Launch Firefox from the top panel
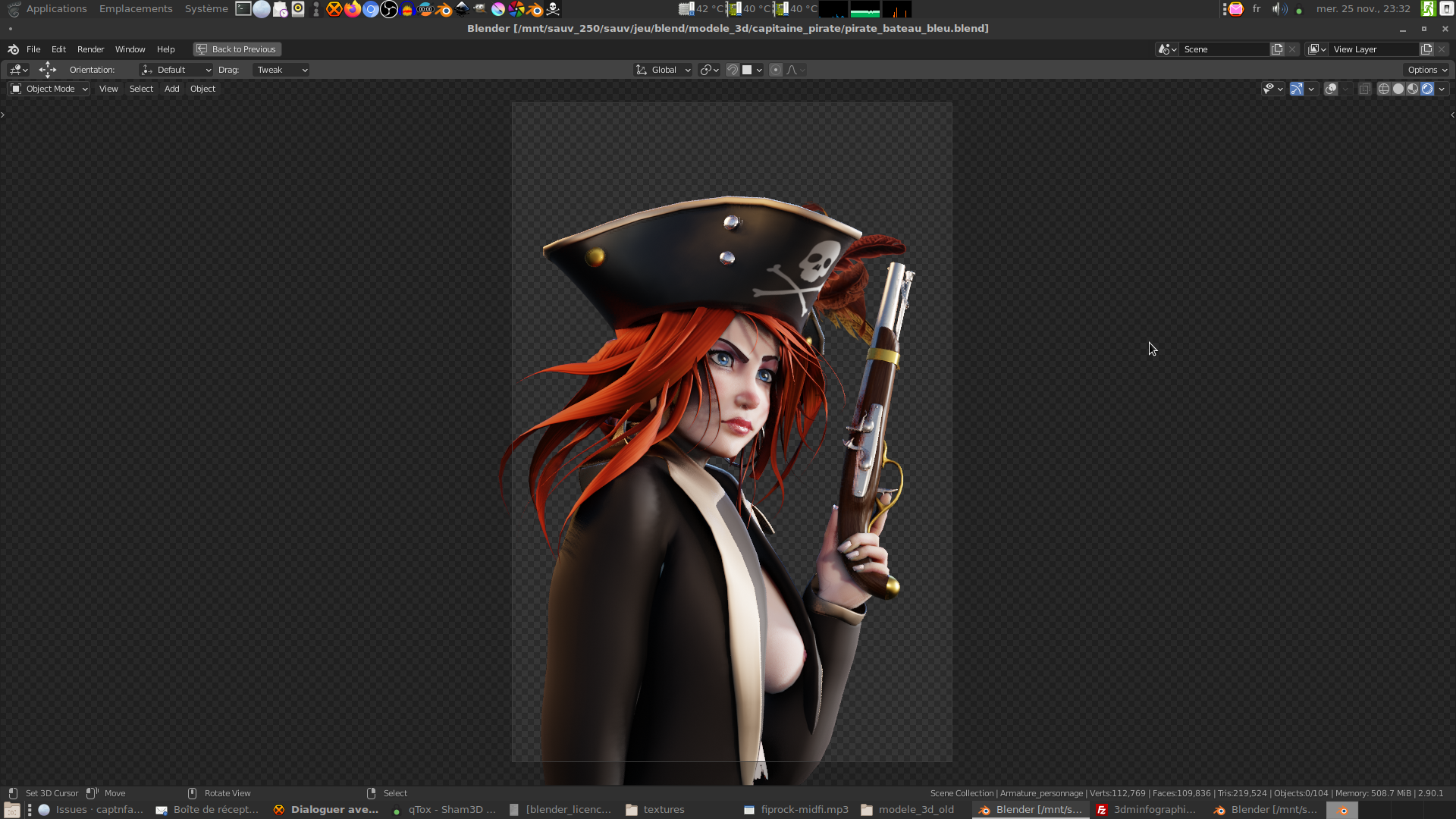Image resolution: width=1456 pixels, height=819 pixels. [353, 9]
